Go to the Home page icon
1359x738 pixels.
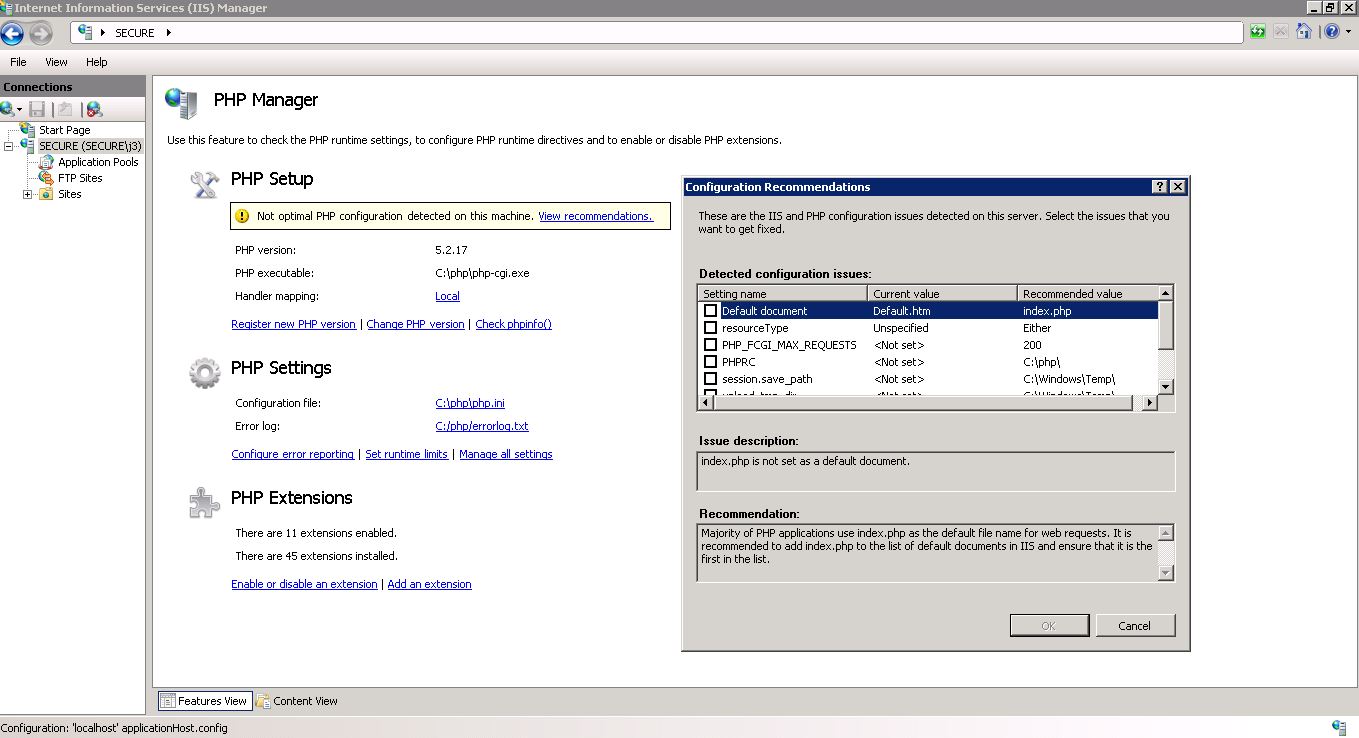pos(1303,32)
